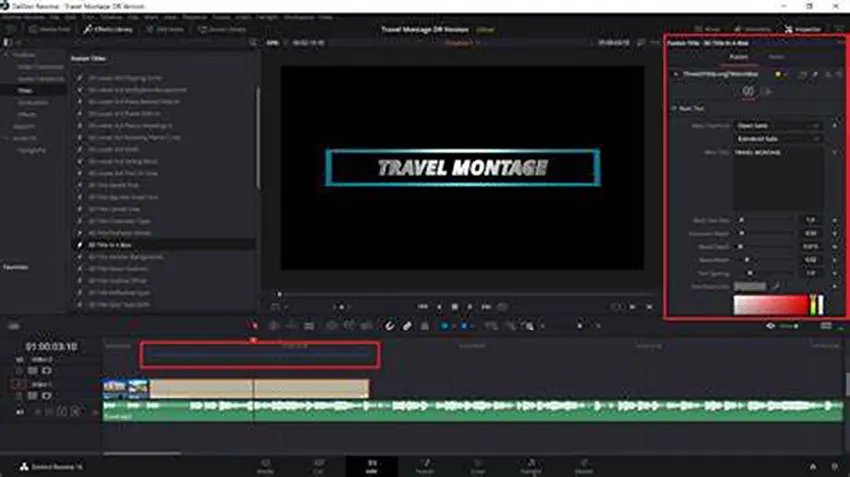This screenshot has height=477, width=850.
Task: Switch to the Deliver page
Action: point(584,466)
